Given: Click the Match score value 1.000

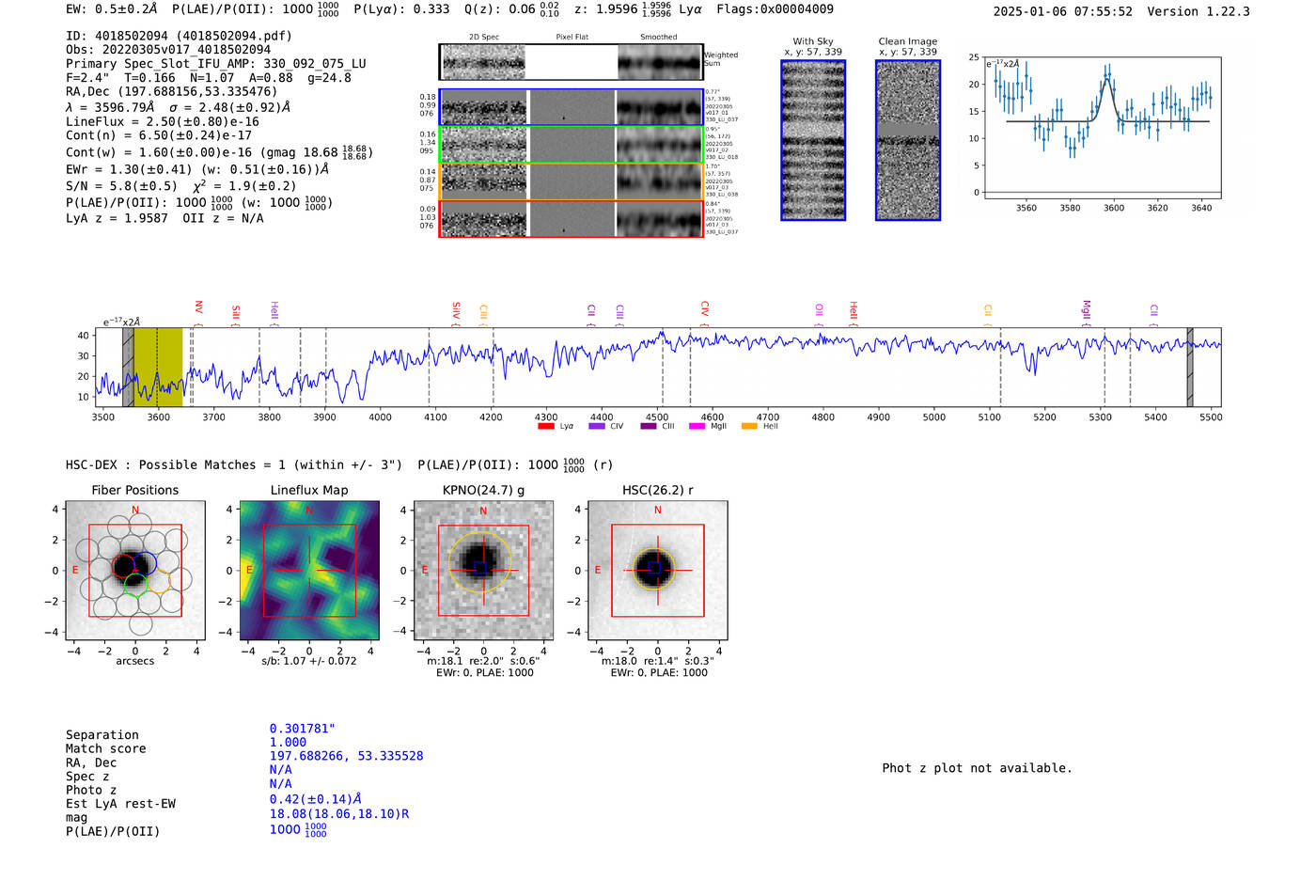Looking at the screenshot, I should 288,743.
